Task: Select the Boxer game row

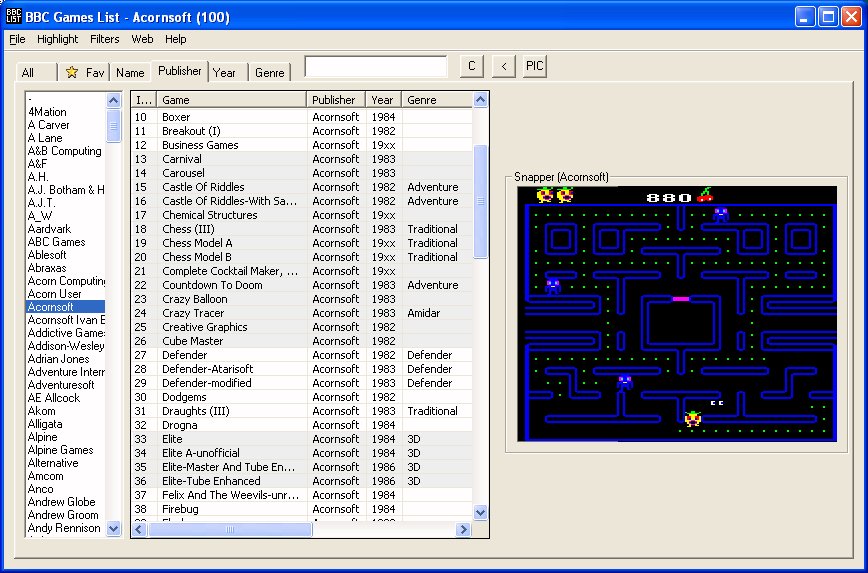Action: [302, 117]
